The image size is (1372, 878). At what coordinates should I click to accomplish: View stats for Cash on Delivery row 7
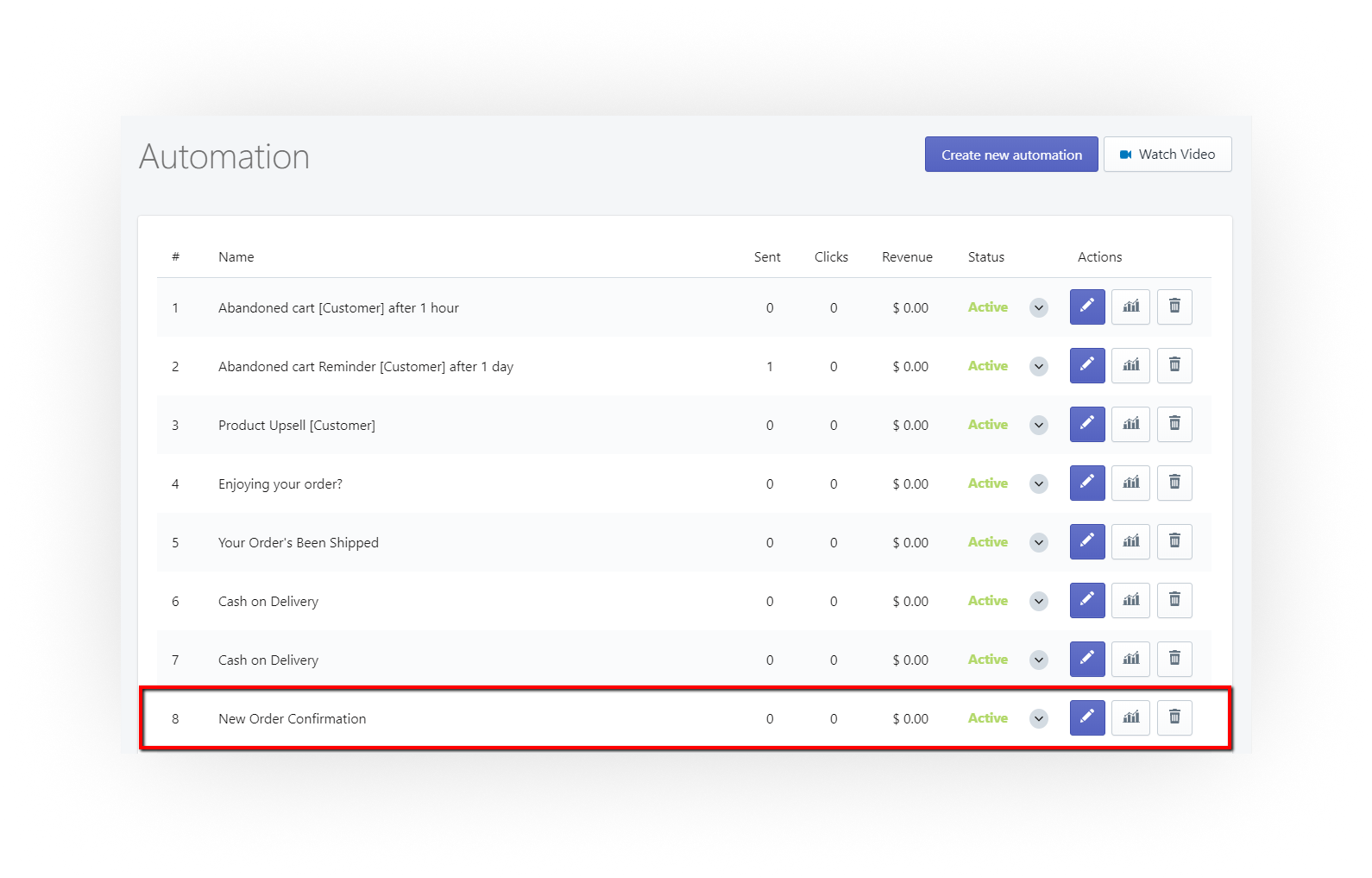(x=1130, y=659)
